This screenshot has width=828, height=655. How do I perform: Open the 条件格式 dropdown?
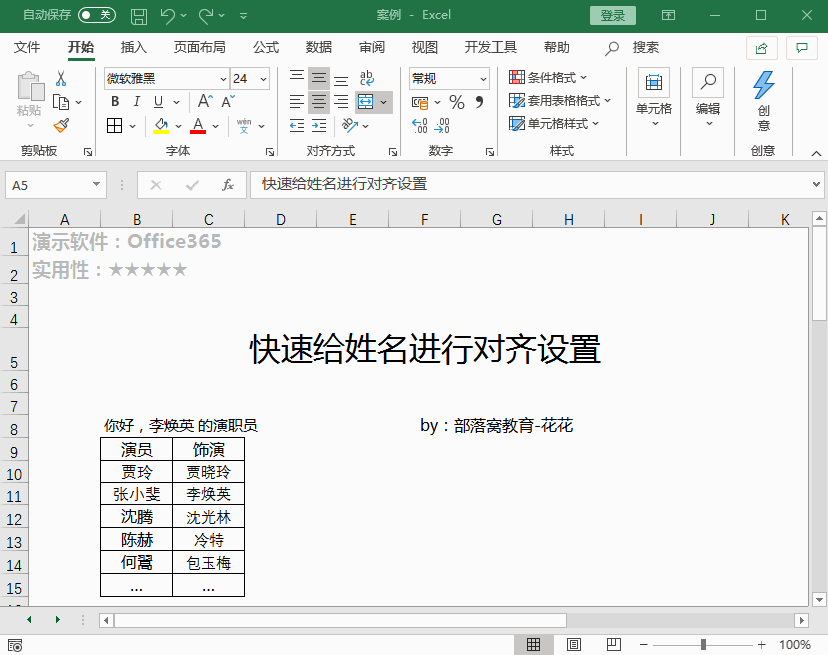click(548, 78)
